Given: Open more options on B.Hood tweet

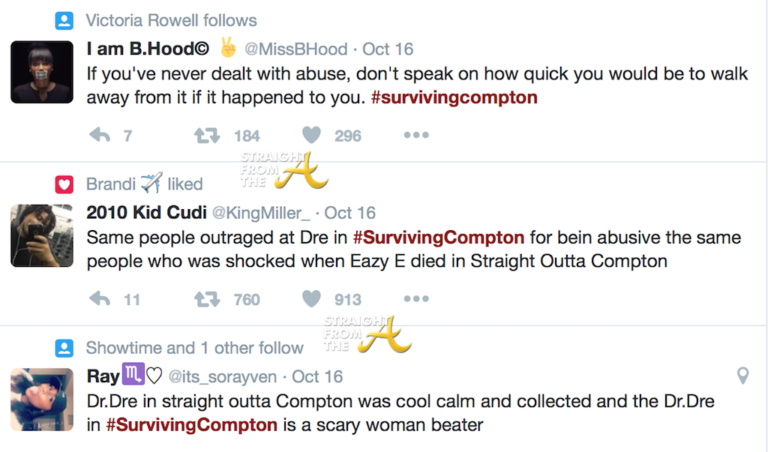Looking at the screenshot, I should click(416, 135).
